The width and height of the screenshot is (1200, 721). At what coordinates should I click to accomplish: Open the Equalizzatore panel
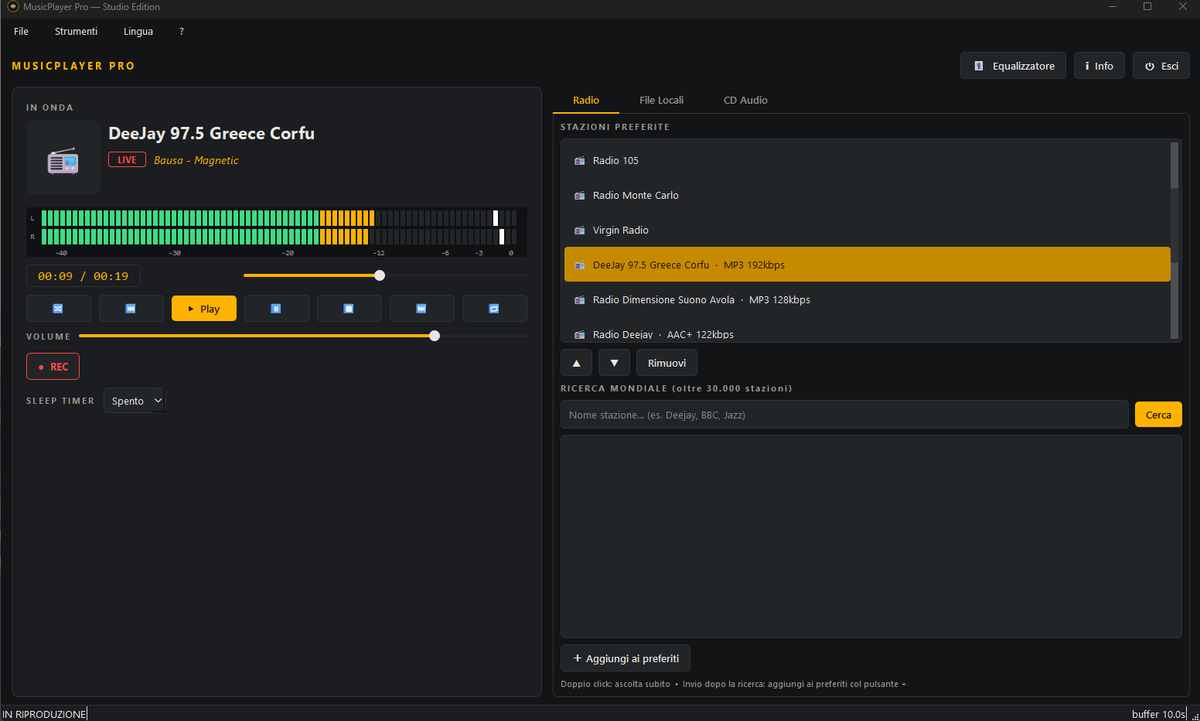tap(1014, 66)
